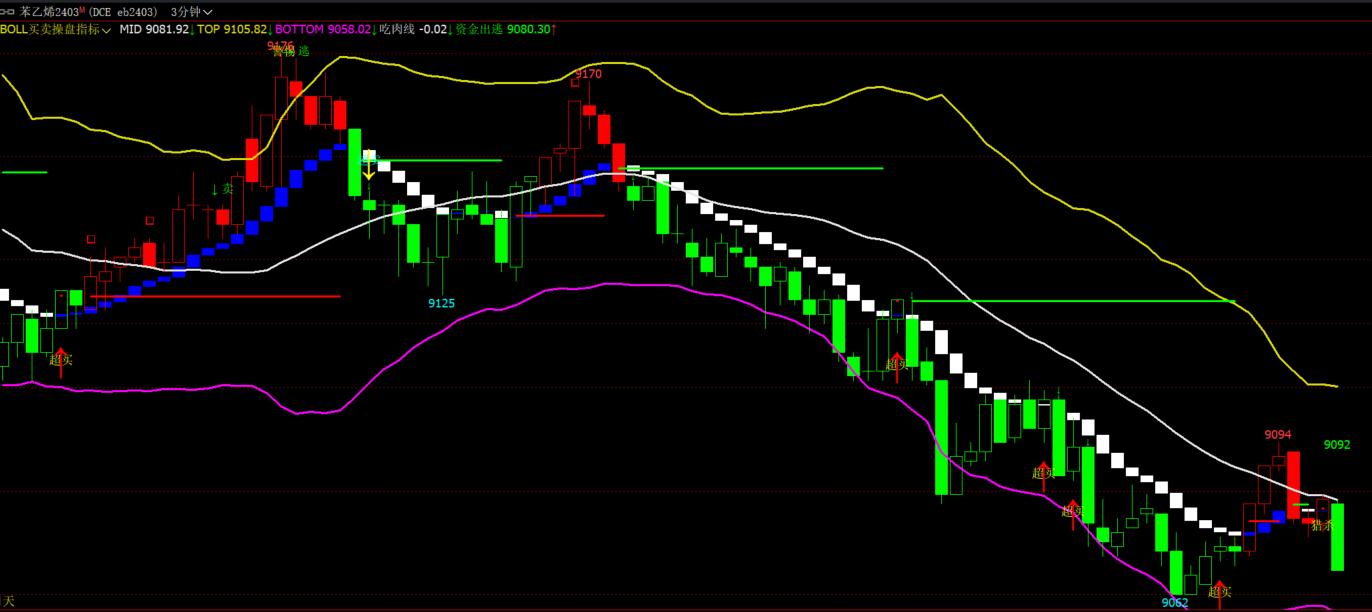Click the 天 label at bottom left
Viewport: 1372px width, 612px height.
[9, 601]
